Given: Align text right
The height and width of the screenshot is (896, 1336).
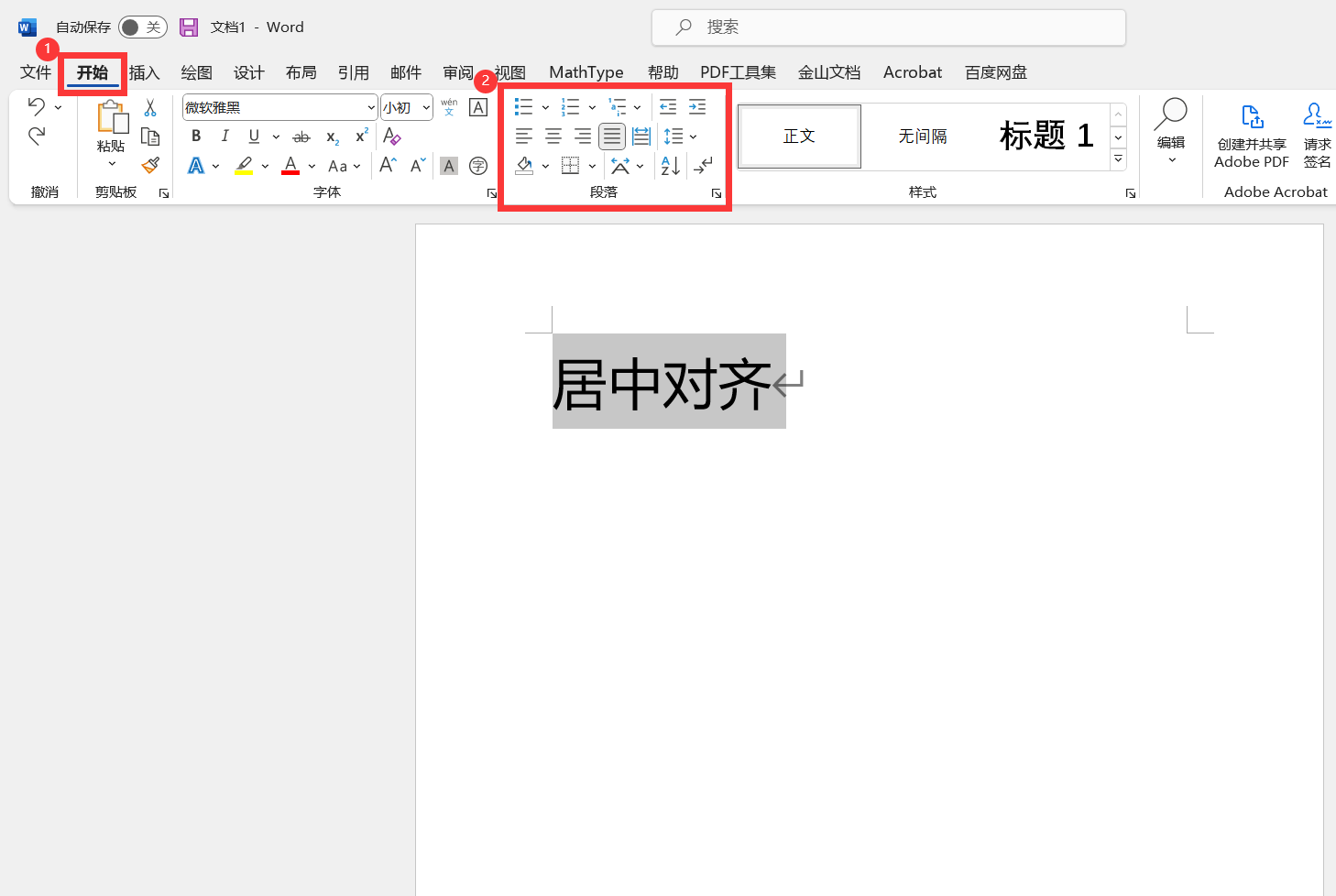Looking at the screenshot, I should pyautogui.click(x=583, y=137).
